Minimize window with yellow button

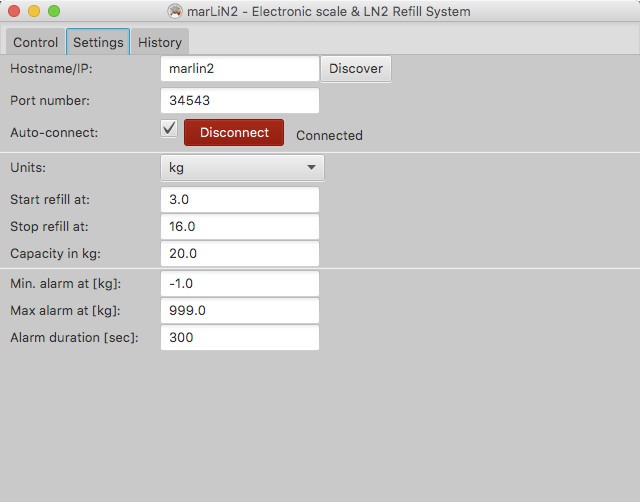coord(34,12)
